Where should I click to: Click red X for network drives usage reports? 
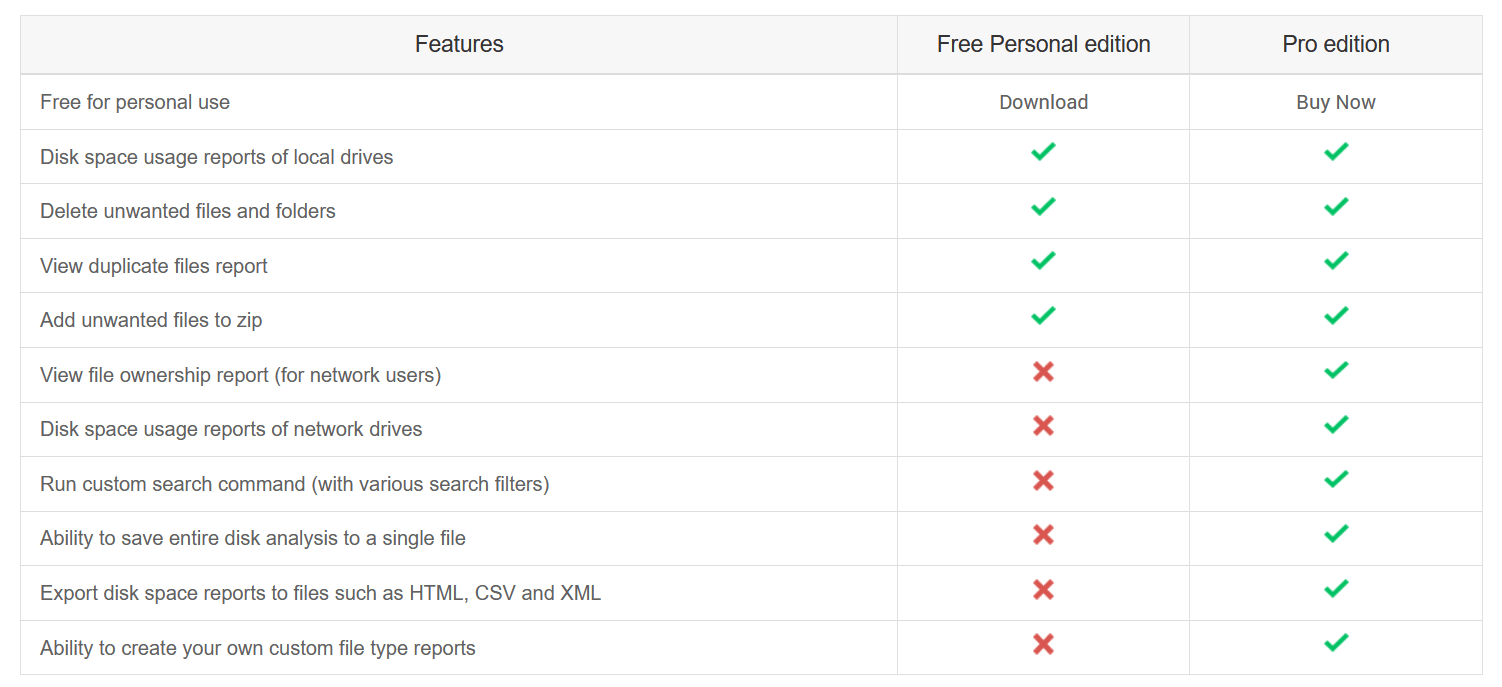point(1043,426)
